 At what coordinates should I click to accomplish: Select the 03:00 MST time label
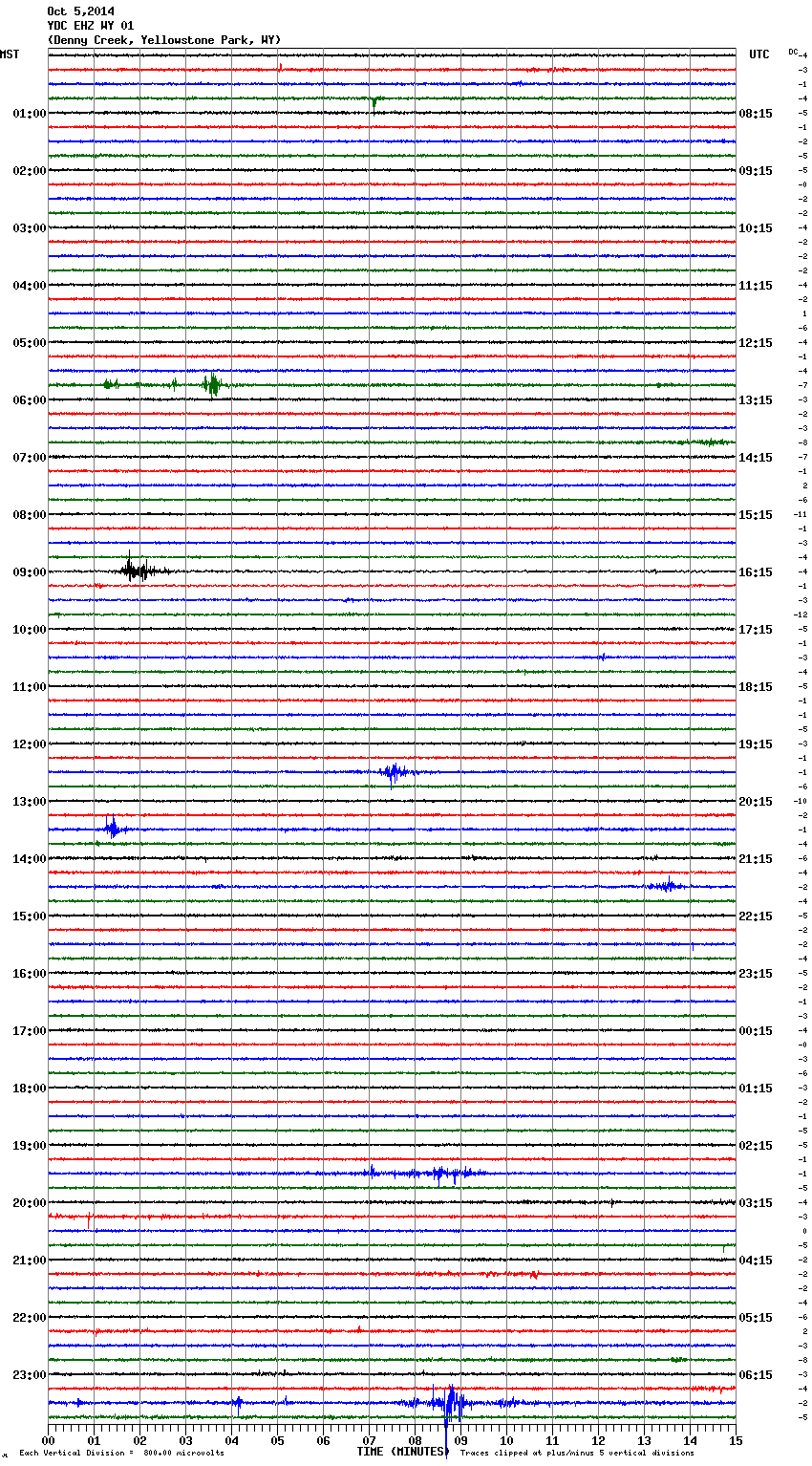coord(29,228)
